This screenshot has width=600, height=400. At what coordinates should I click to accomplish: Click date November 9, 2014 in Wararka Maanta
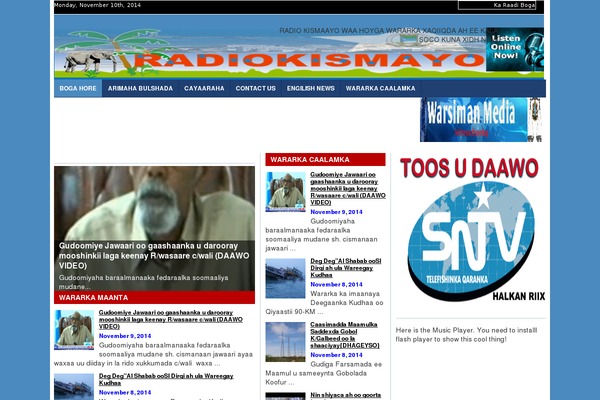click(x=125, y=336)
